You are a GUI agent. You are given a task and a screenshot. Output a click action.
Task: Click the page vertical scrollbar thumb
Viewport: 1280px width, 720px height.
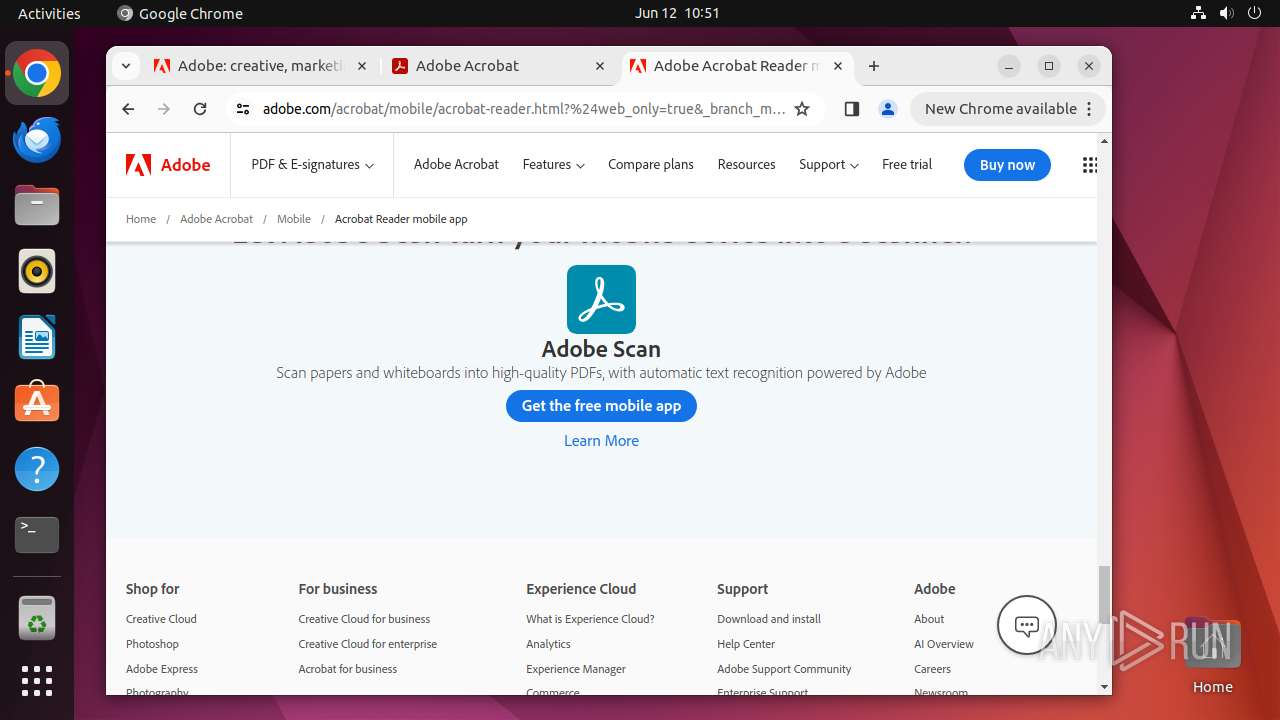1104,594
